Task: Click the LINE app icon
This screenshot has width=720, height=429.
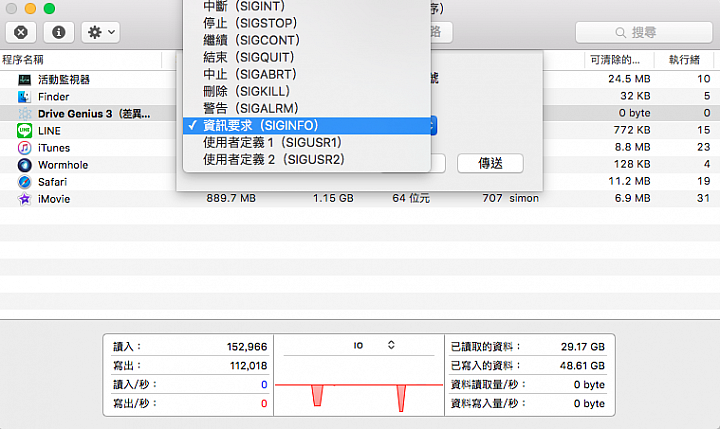Action: click(24, 131)
